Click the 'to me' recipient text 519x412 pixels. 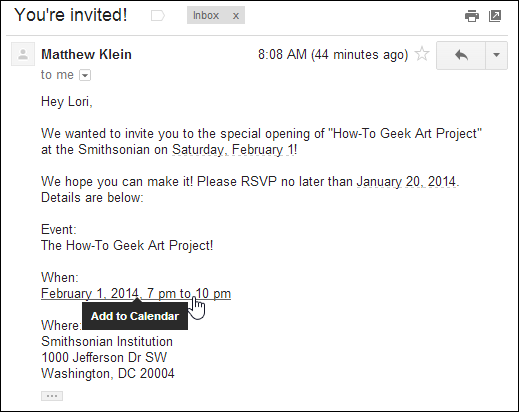coord(57,75)
